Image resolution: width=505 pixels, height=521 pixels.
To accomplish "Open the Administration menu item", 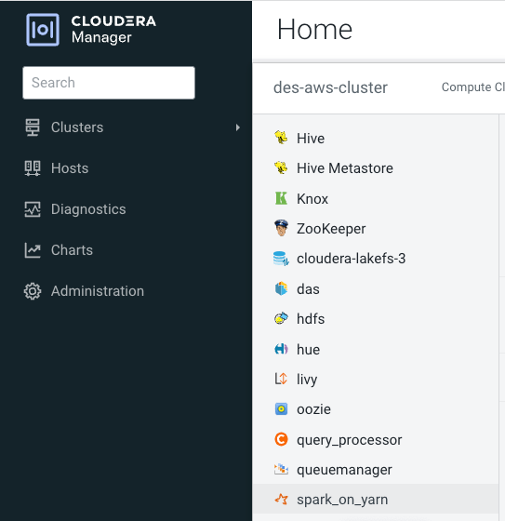I will 97,291.
